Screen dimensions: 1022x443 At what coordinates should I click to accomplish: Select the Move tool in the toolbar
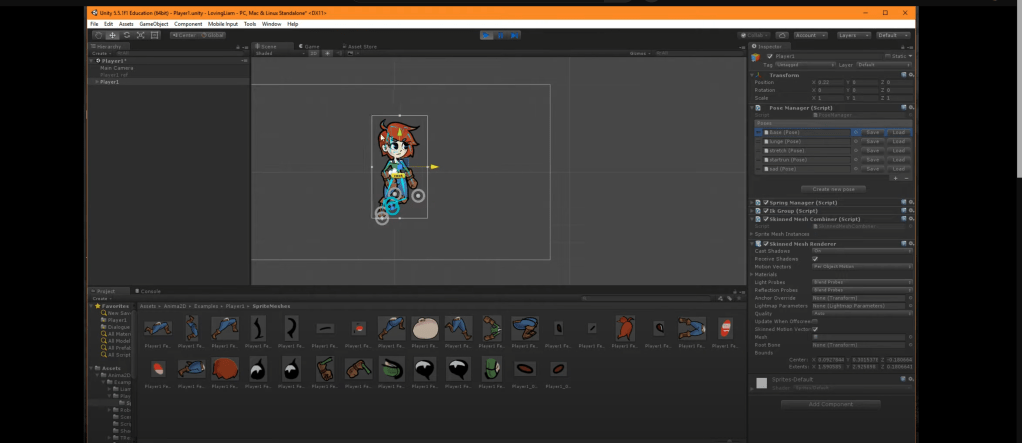[112, 35]
